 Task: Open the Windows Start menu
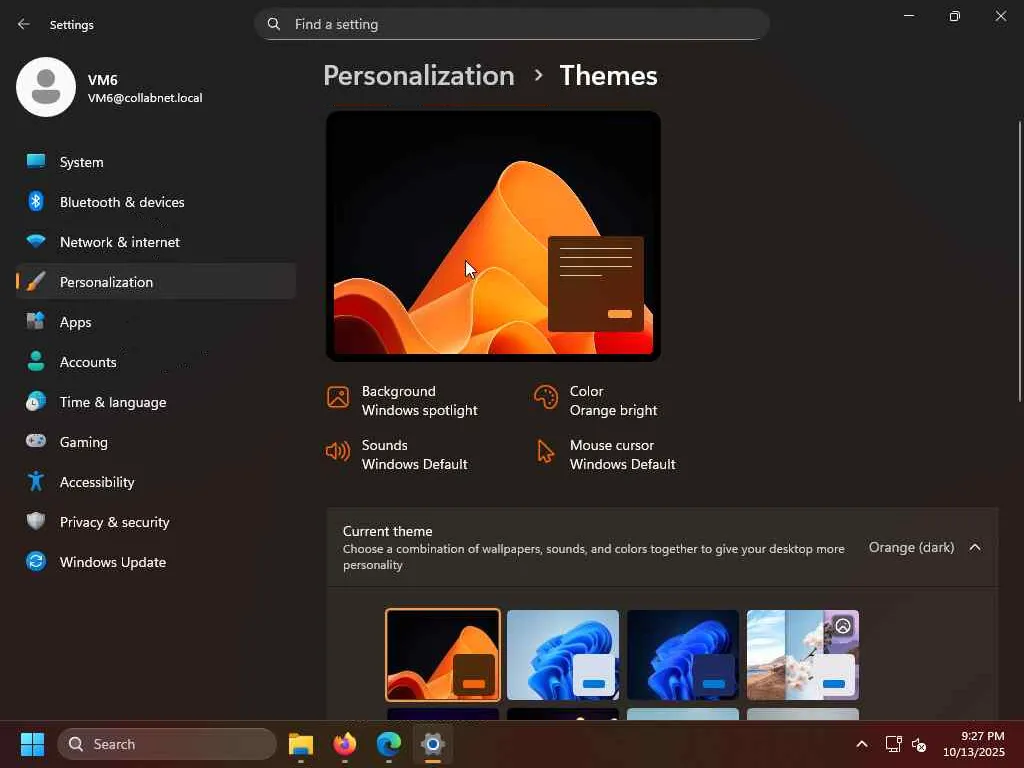point(32,744)
